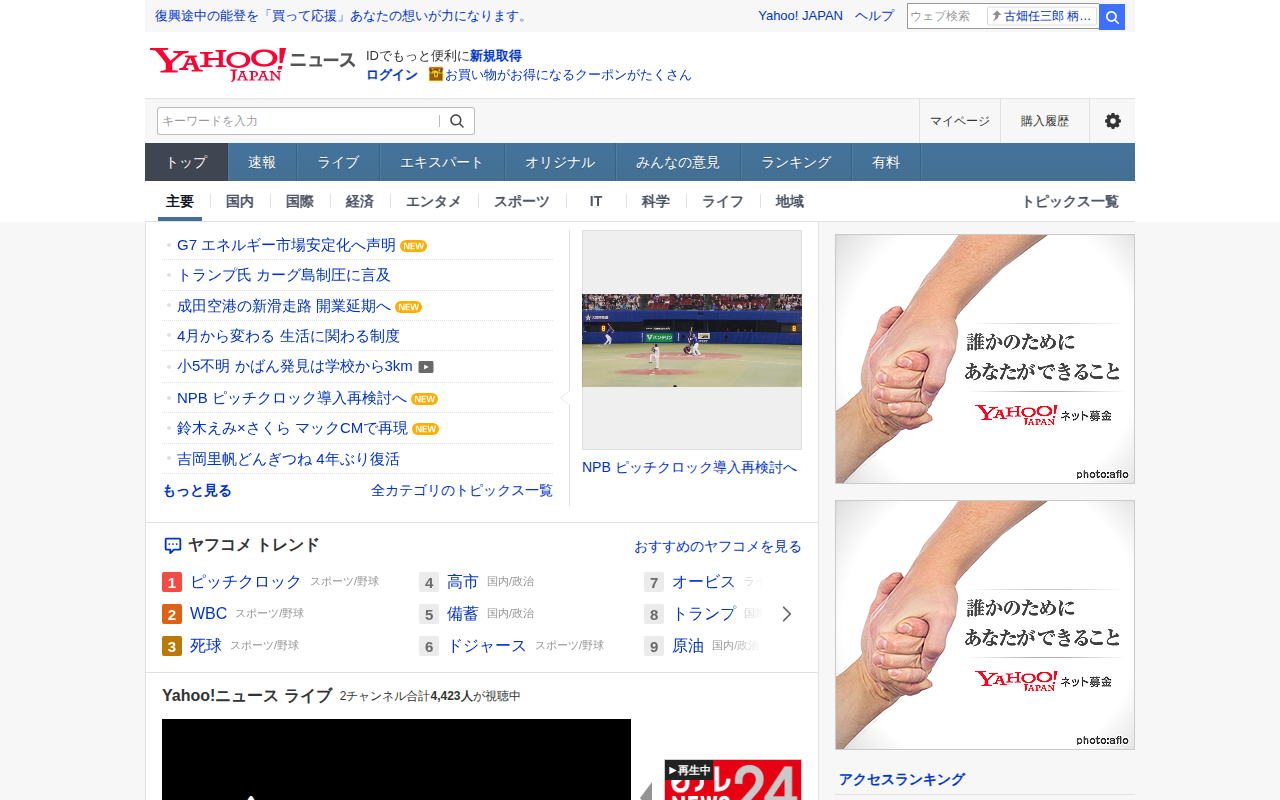Open trend rank 1 ピッチクロック
The height and width of the screenshot is (800, 1280).
point(246,582)
